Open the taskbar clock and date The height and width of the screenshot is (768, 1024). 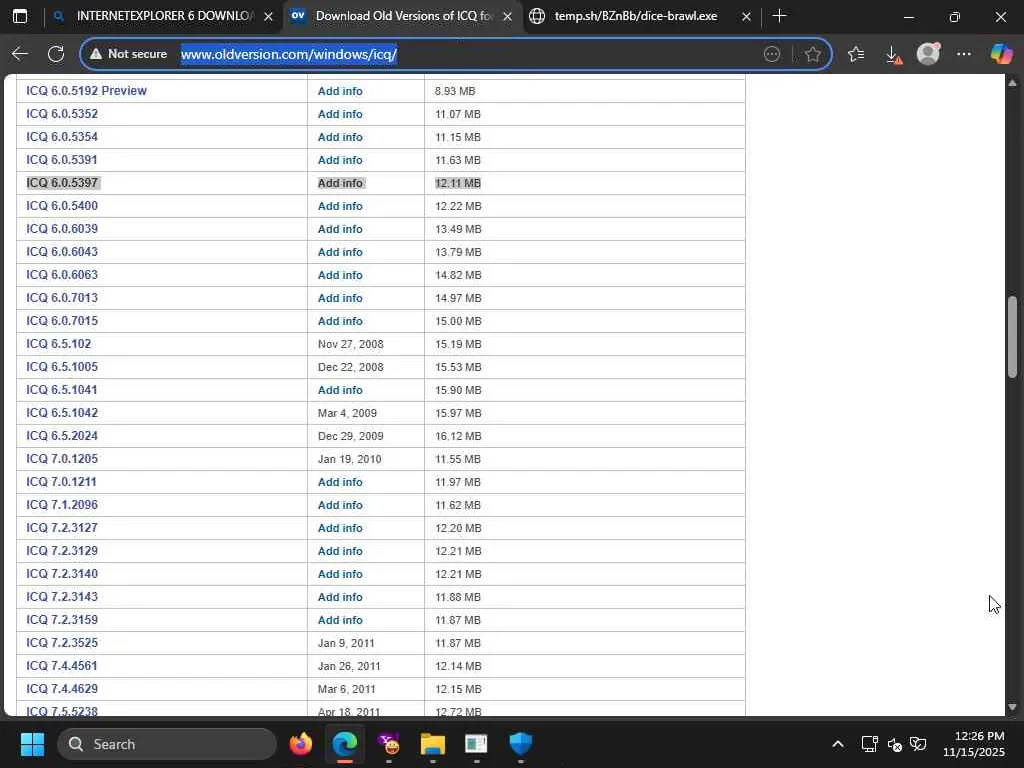[x=973, y=744]
